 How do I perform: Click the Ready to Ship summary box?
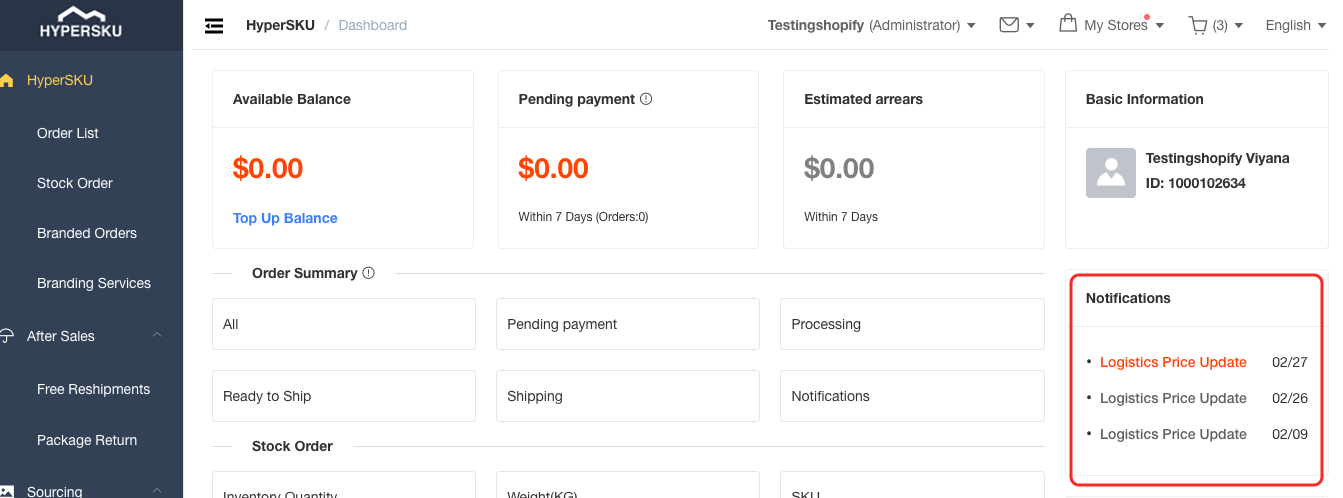(x=343, y=396)
